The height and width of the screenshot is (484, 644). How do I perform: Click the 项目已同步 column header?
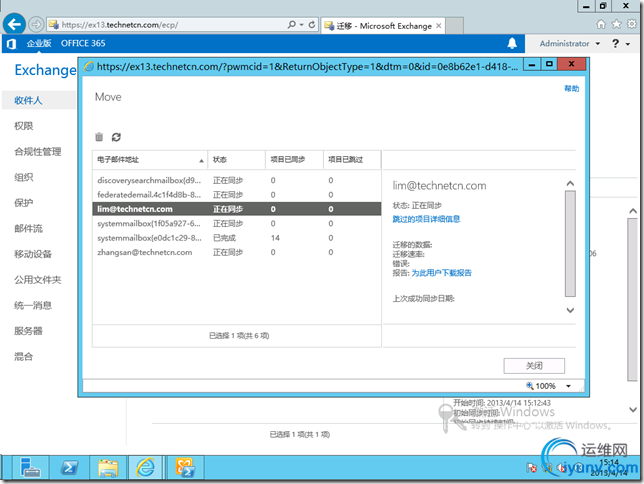294,160
